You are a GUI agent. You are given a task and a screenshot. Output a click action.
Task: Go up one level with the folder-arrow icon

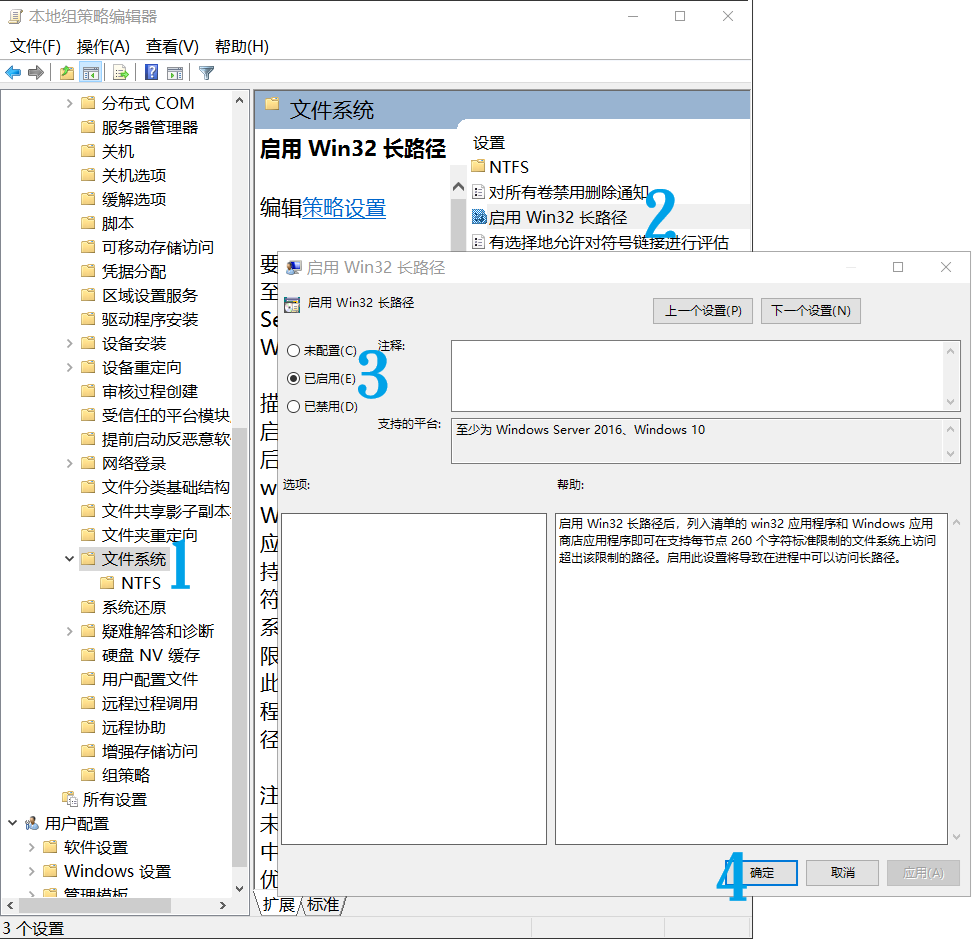pos(67,73)
